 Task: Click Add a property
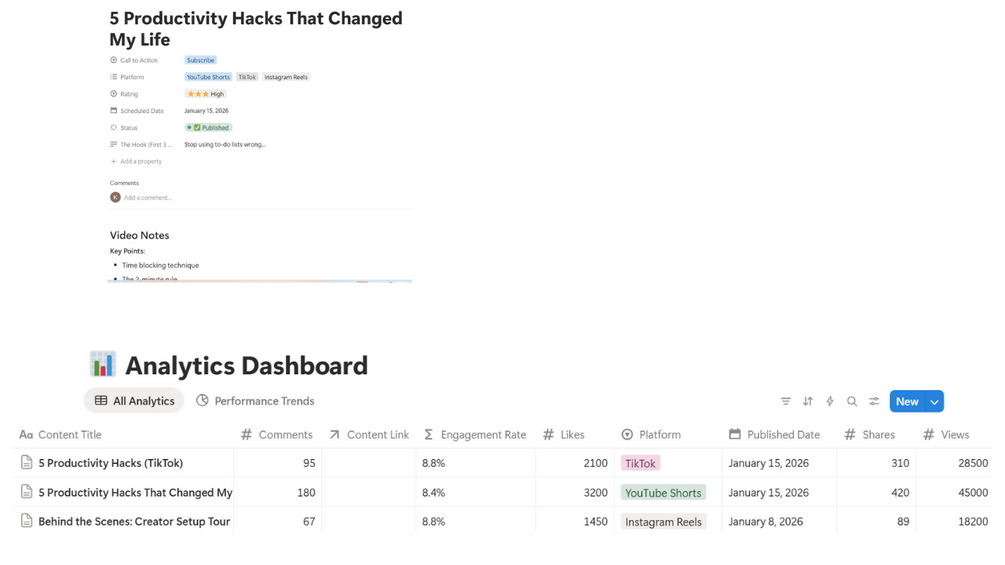click(141, 161)
